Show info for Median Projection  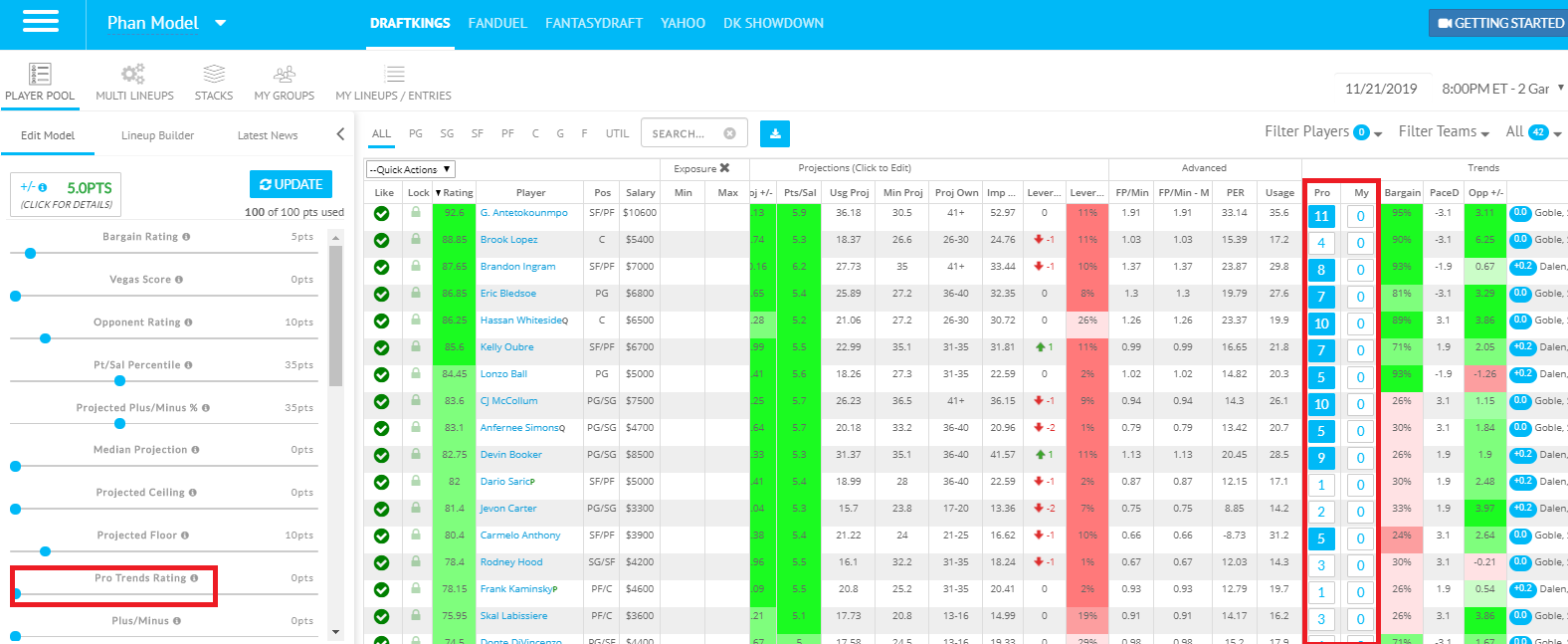click(195, 450)
